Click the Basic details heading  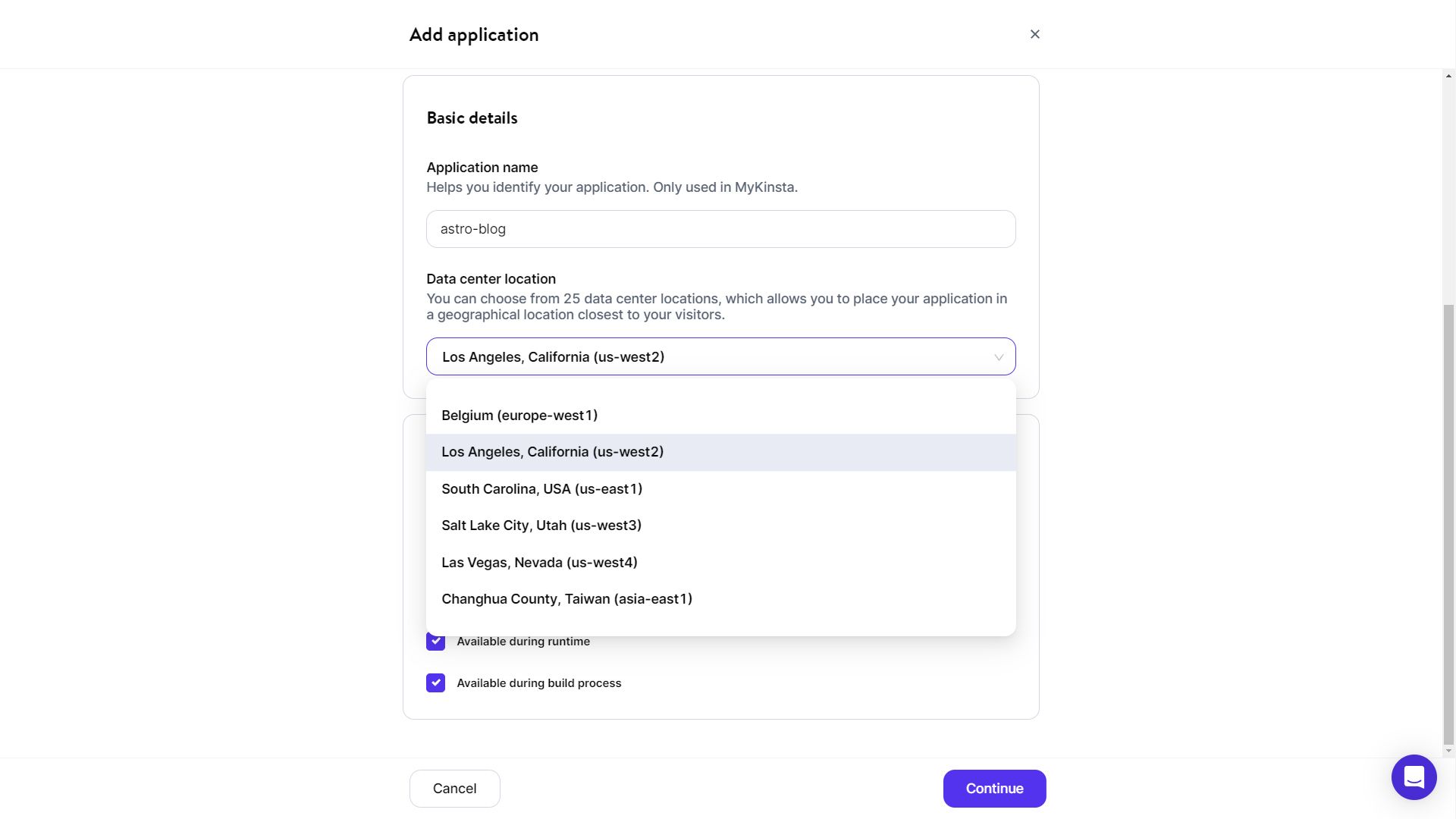pos(472,118)
